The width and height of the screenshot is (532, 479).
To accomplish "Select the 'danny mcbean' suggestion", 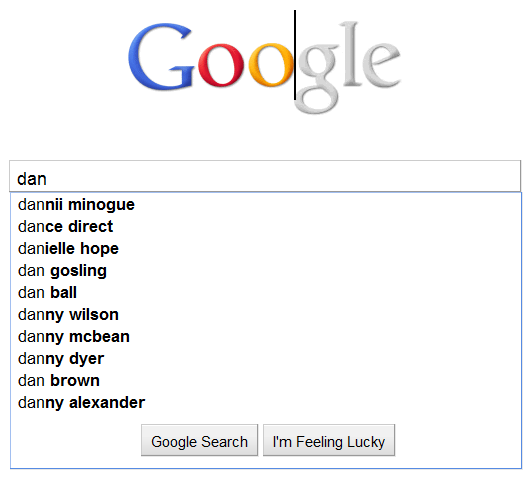I will click(x=266, y=337).
